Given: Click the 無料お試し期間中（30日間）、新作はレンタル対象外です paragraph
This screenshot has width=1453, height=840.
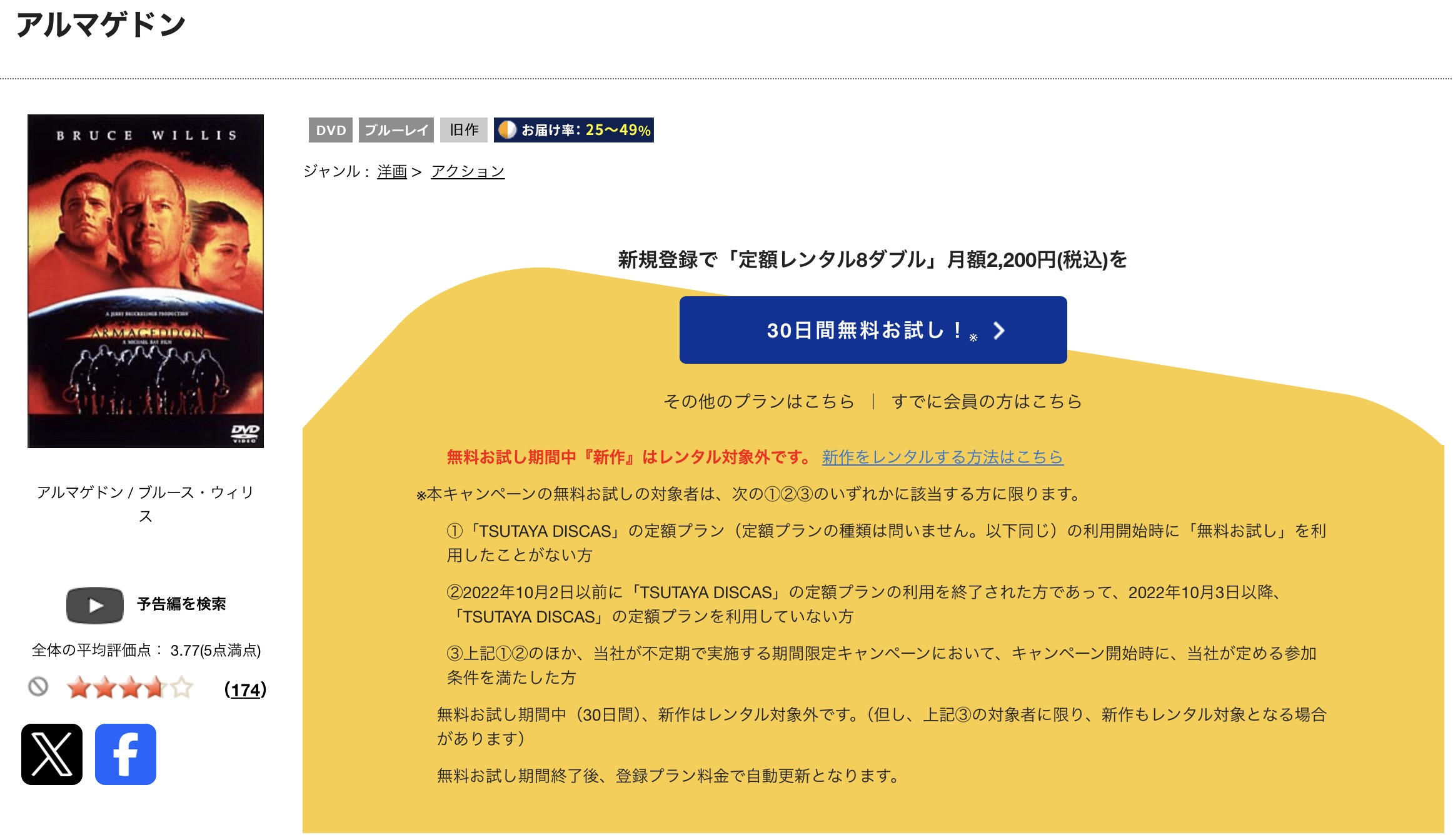Looking at the screenshot, I should pyautogui.click(x=882, y=726).
